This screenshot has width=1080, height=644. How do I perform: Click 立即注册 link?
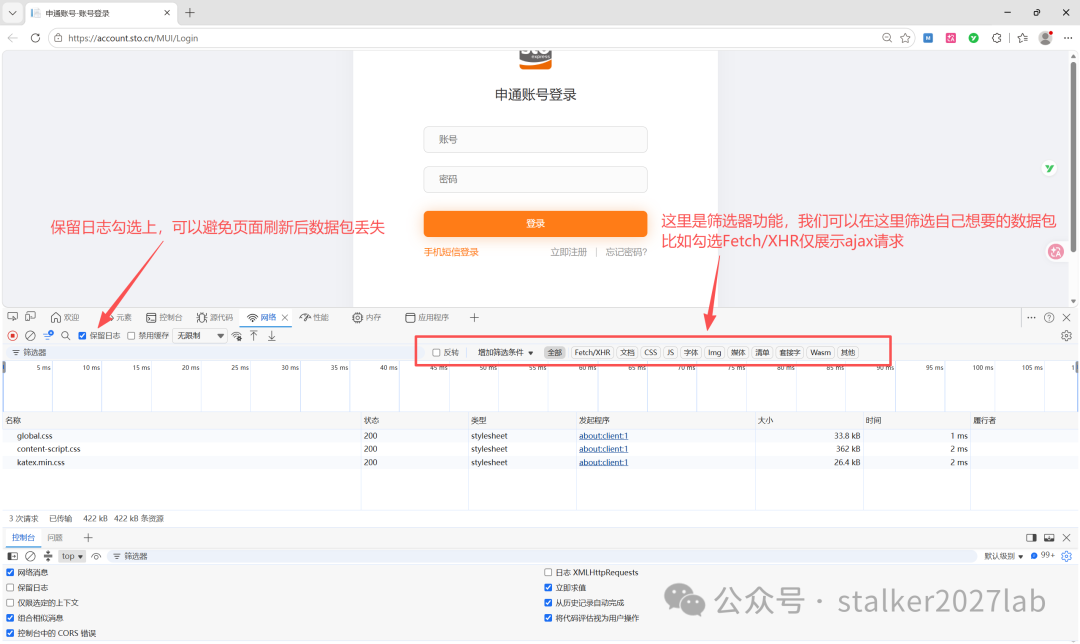point(568,252)
